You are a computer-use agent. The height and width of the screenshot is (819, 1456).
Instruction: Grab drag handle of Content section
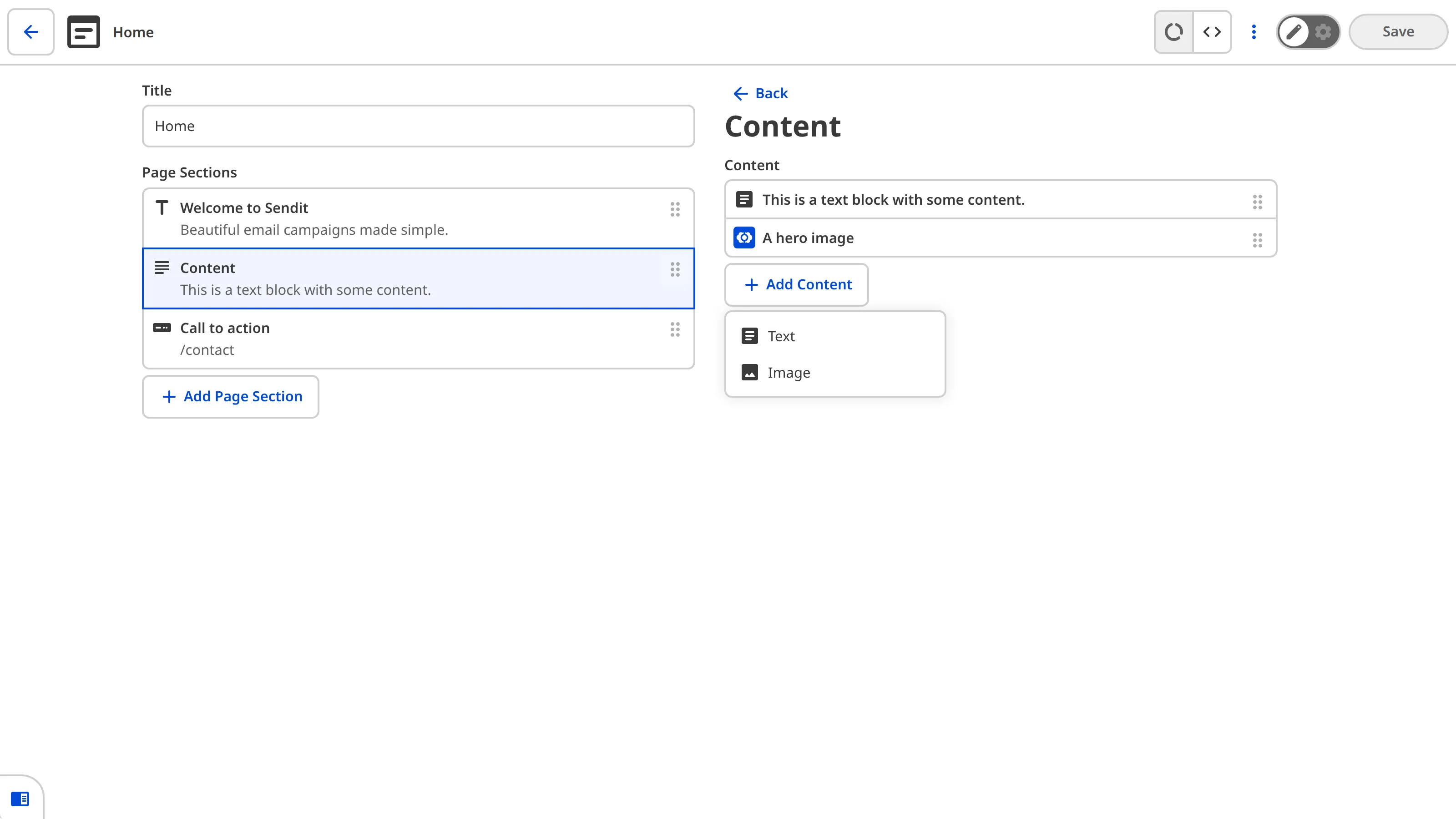[675, 270]
